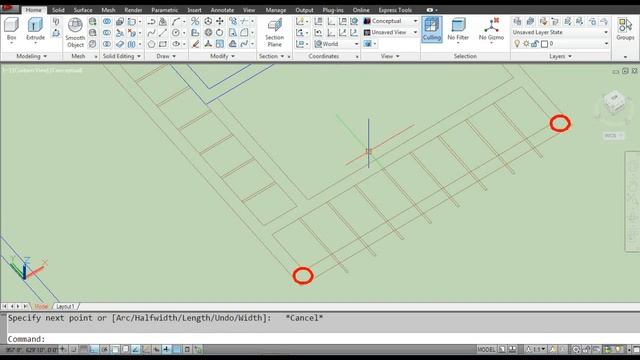640x360 pixels.
Task: Click the Section Plane tool
Action: [274, 33]
